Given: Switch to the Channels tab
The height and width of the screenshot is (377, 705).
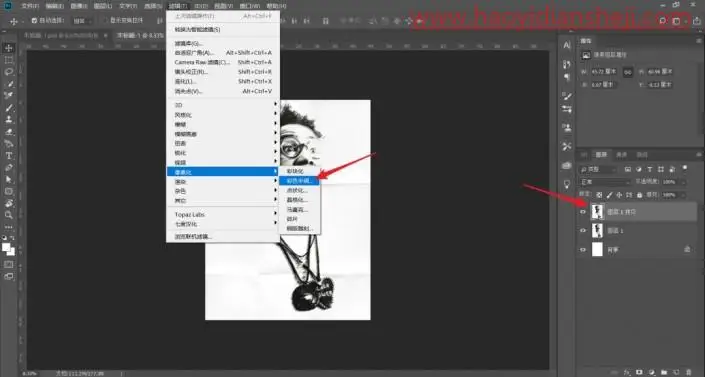Looking at the screenshot, I should coord(621,154).
